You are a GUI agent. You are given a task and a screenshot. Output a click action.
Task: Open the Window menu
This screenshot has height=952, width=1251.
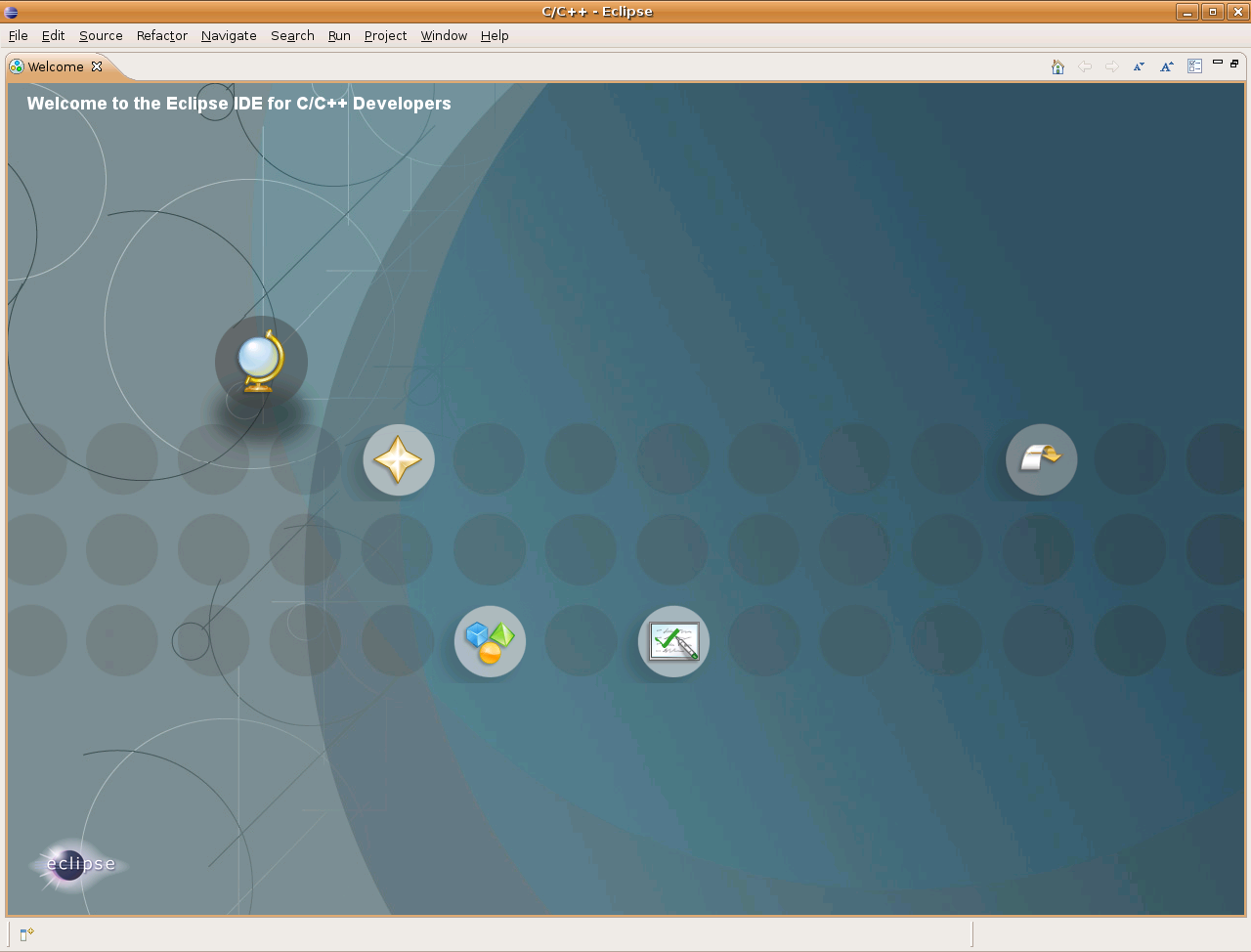coord(444,35)
